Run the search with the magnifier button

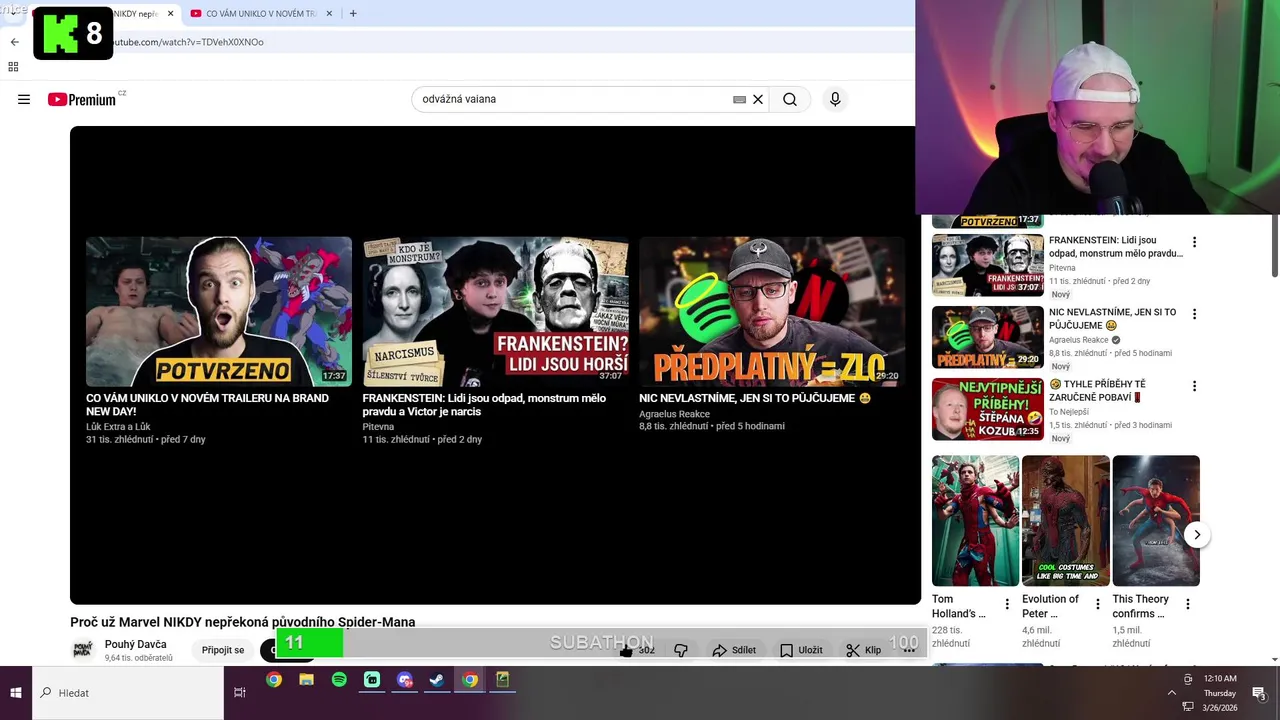pyautogui.click(x=790, y=99)
